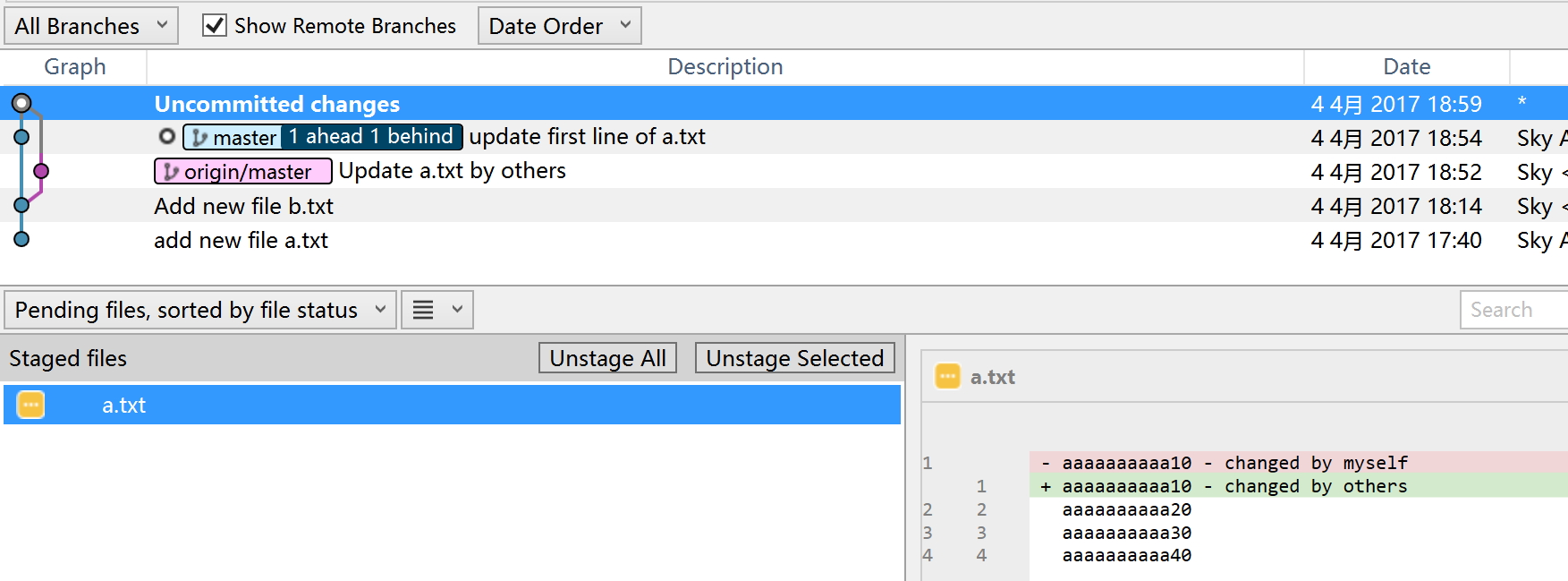Viewport: 1568px width, 581px height.
Task: Click in the Search field
Action: click(1512, 310)
